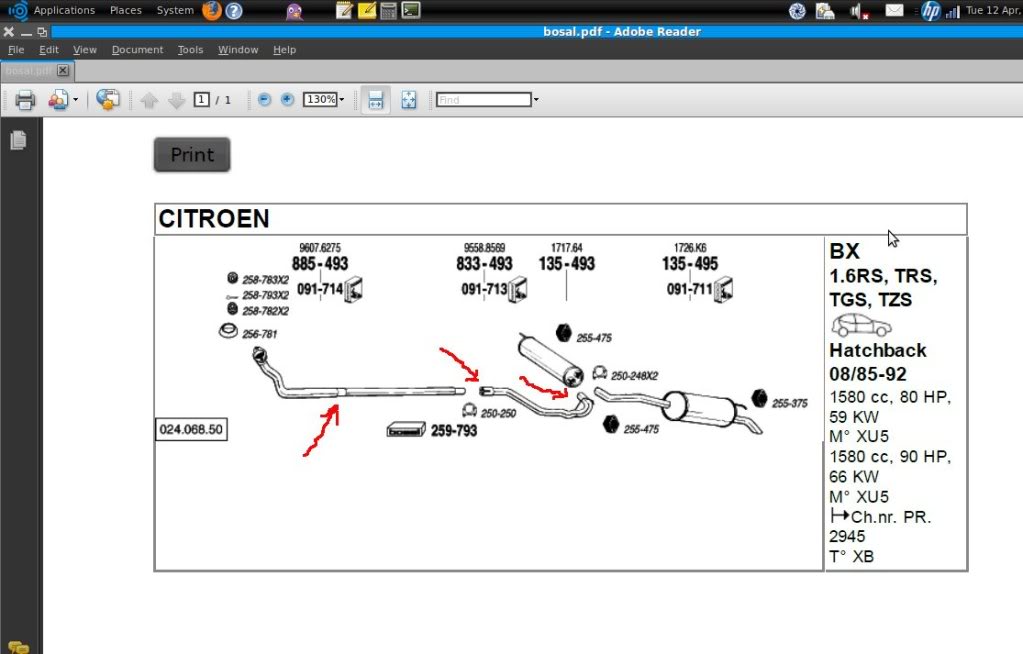
Task: Click the CITROEN heading
Action: tap(214, 219)
